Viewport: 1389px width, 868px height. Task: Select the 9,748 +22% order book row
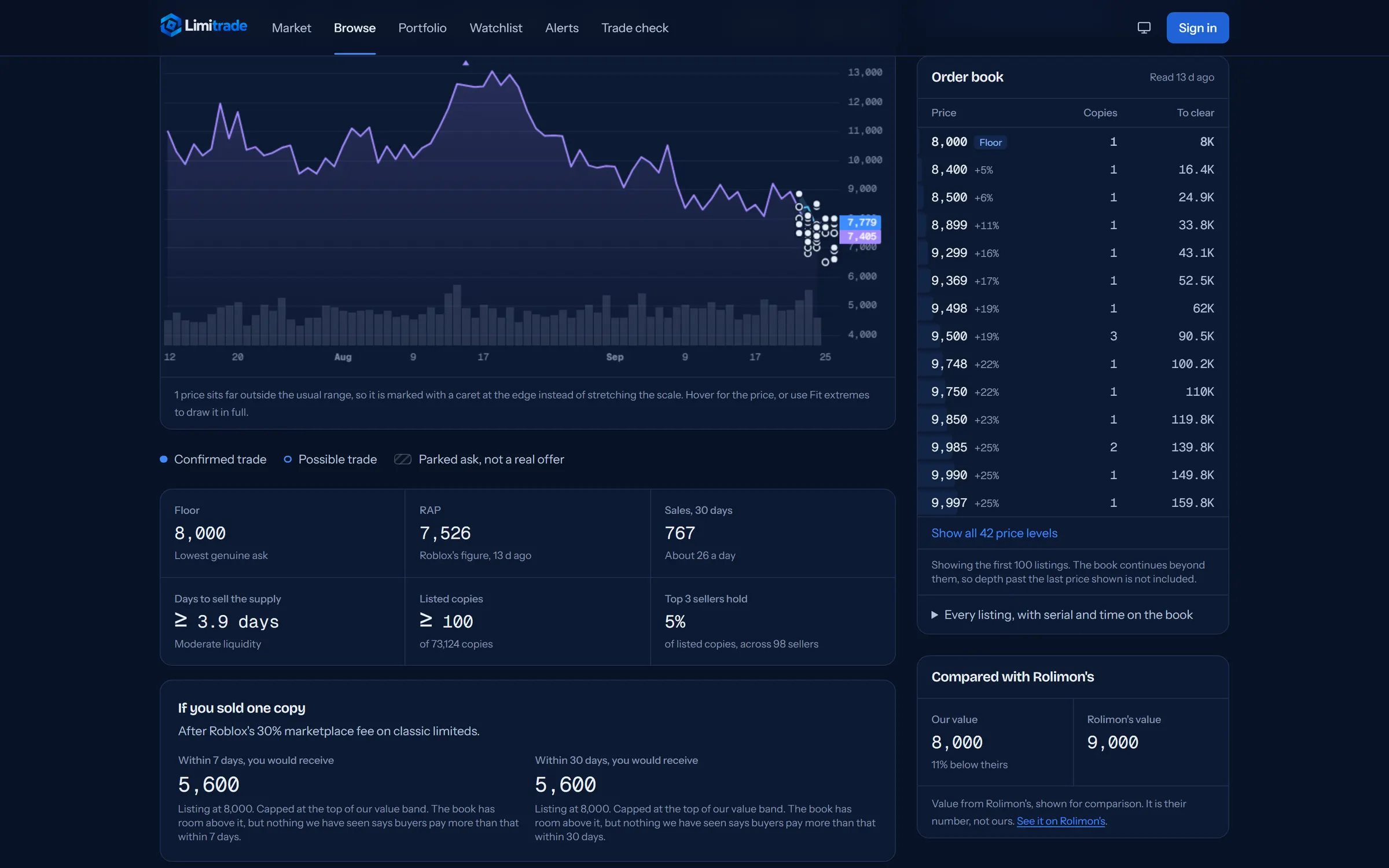pyautogui.click(x=1072, y=364)
